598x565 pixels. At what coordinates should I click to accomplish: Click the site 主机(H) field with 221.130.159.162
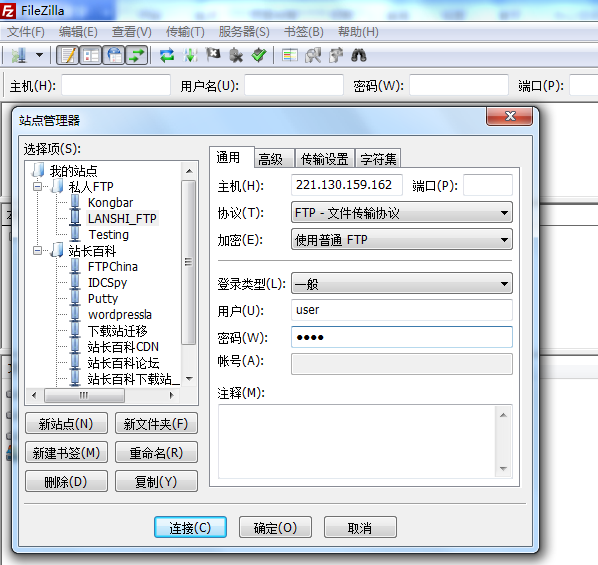tap(347, 185)
